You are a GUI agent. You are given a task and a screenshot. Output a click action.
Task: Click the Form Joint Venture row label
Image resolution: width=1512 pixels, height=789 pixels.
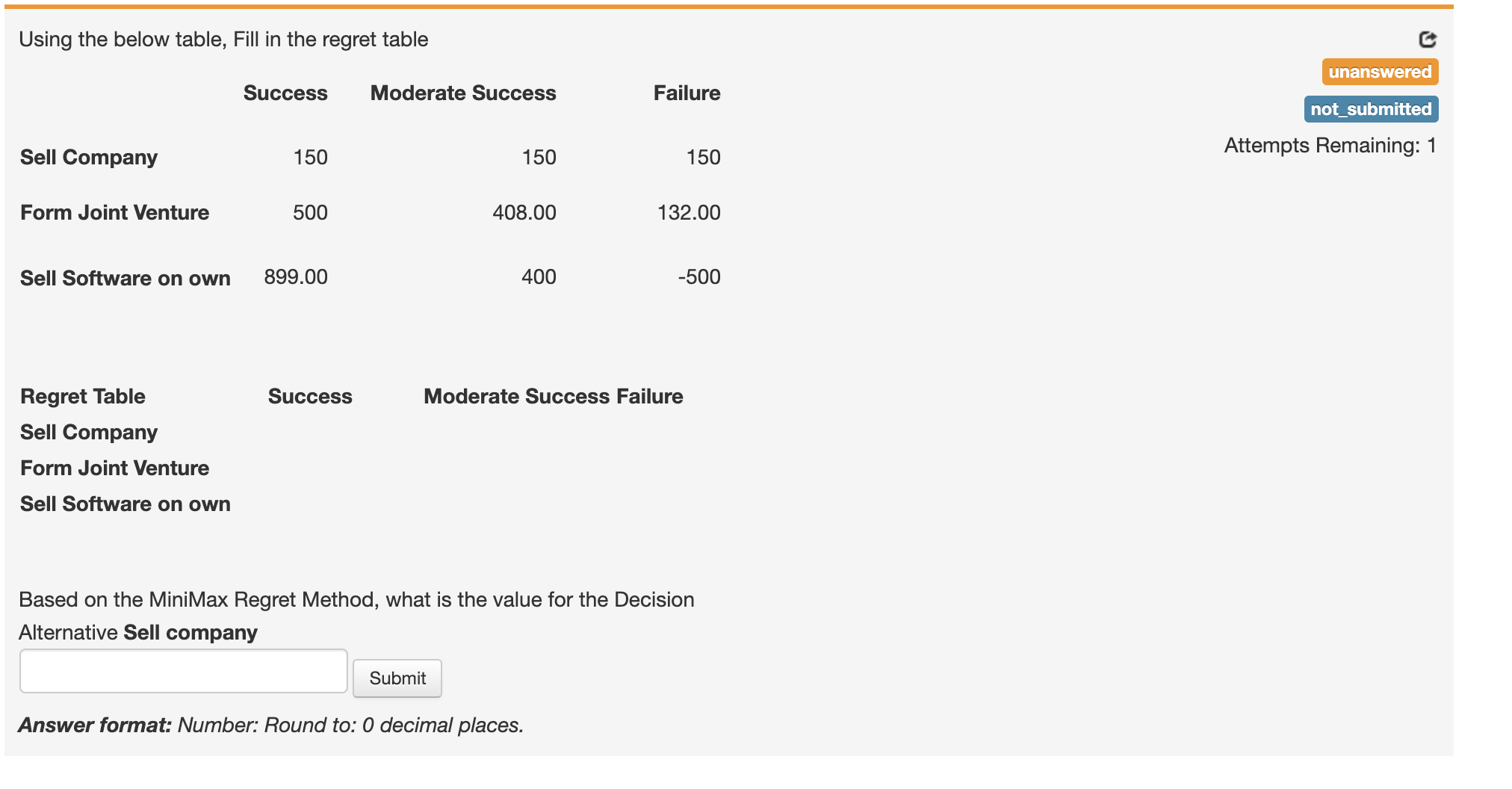114,212
